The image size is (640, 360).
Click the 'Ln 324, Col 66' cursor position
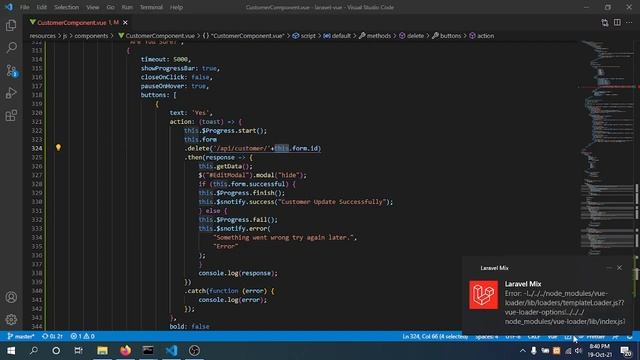[435, 336]
